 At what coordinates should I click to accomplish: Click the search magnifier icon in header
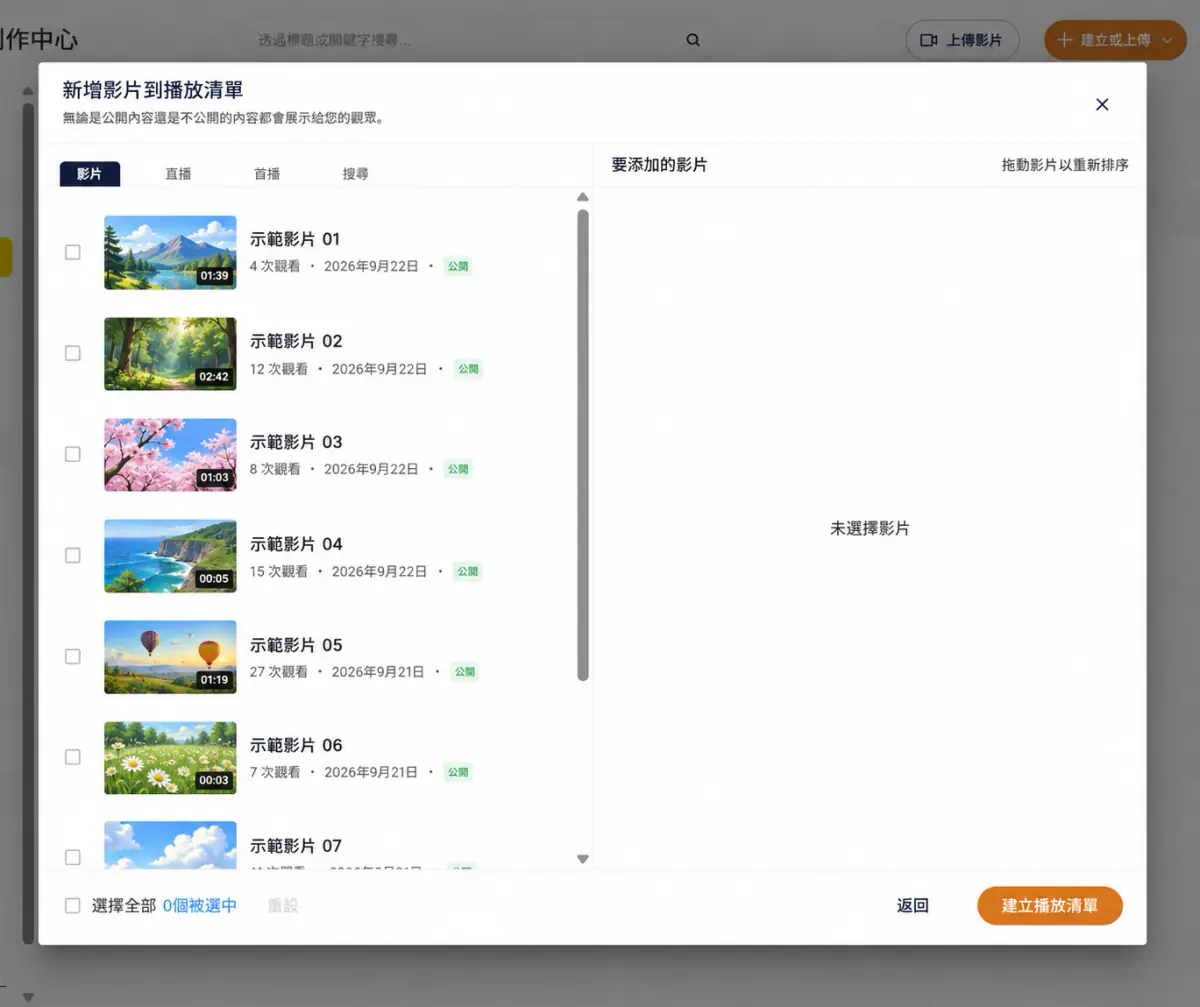[693, 40]
